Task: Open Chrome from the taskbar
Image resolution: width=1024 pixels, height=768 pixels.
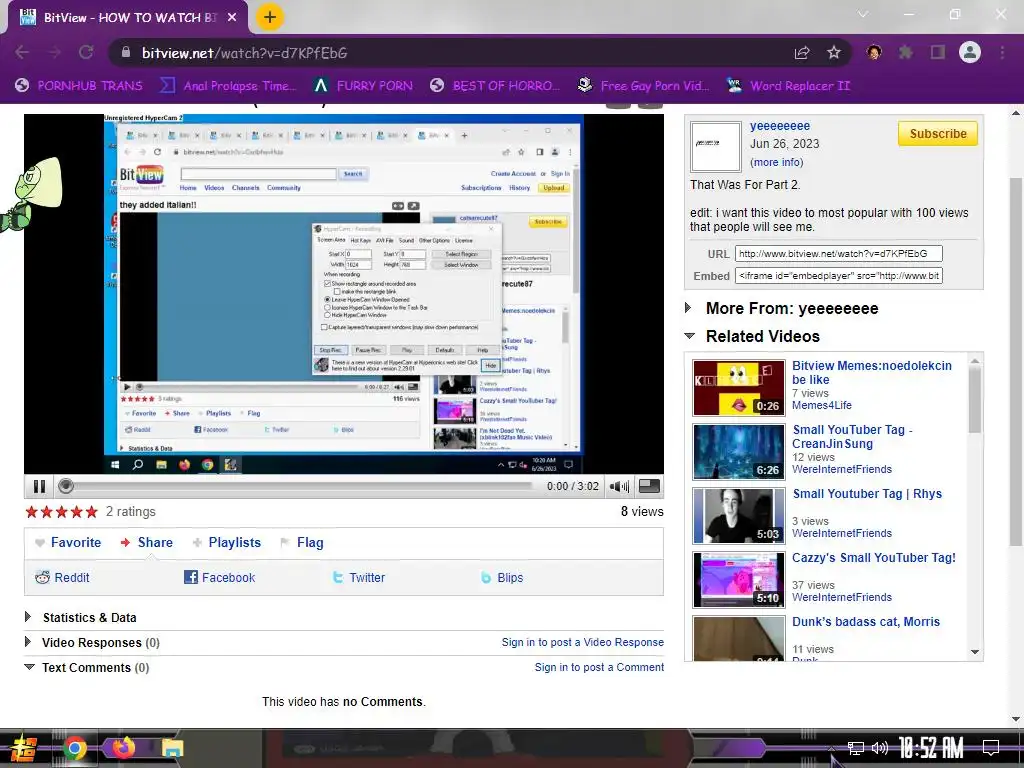Action: (74, 748)
